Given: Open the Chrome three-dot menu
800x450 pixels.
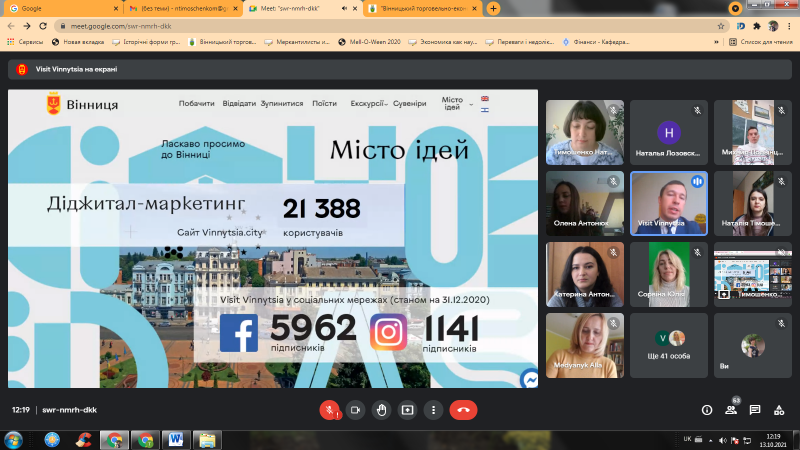Looking at the screenshot, I should click(x=789, y=26).
